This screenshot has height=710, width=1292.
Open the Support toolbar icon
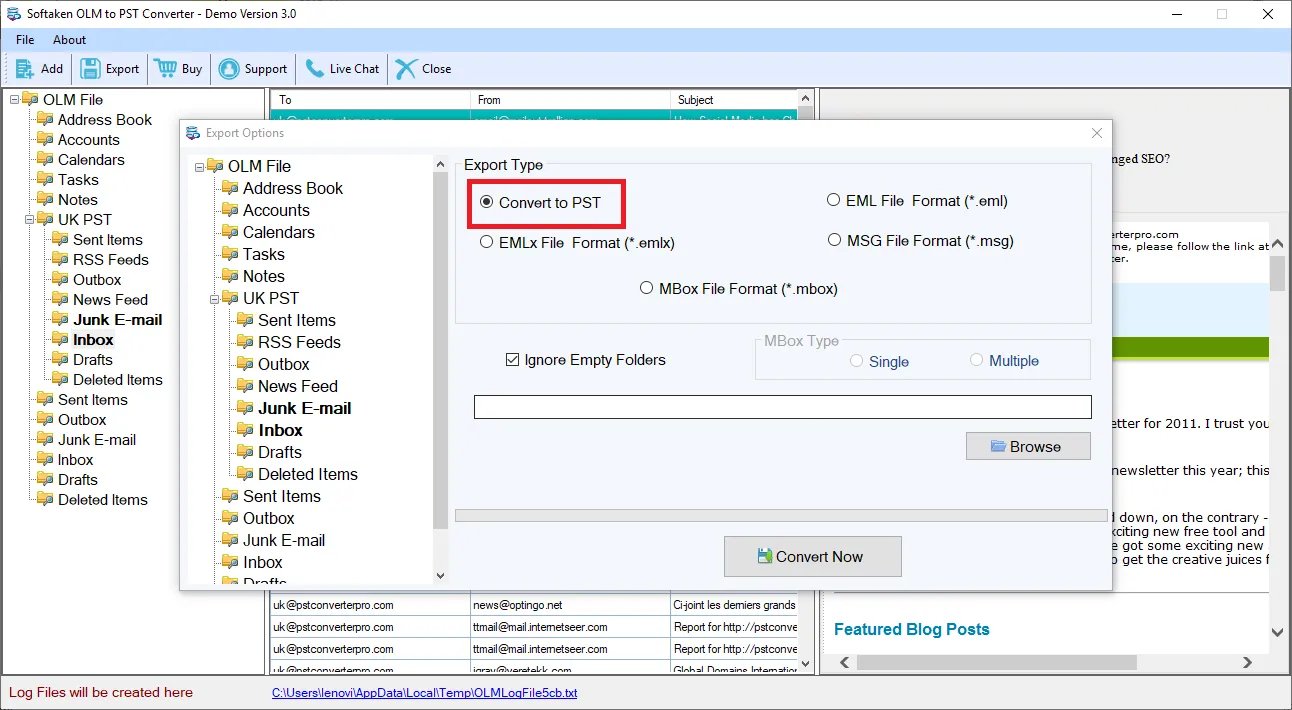[x=229, y=69]
